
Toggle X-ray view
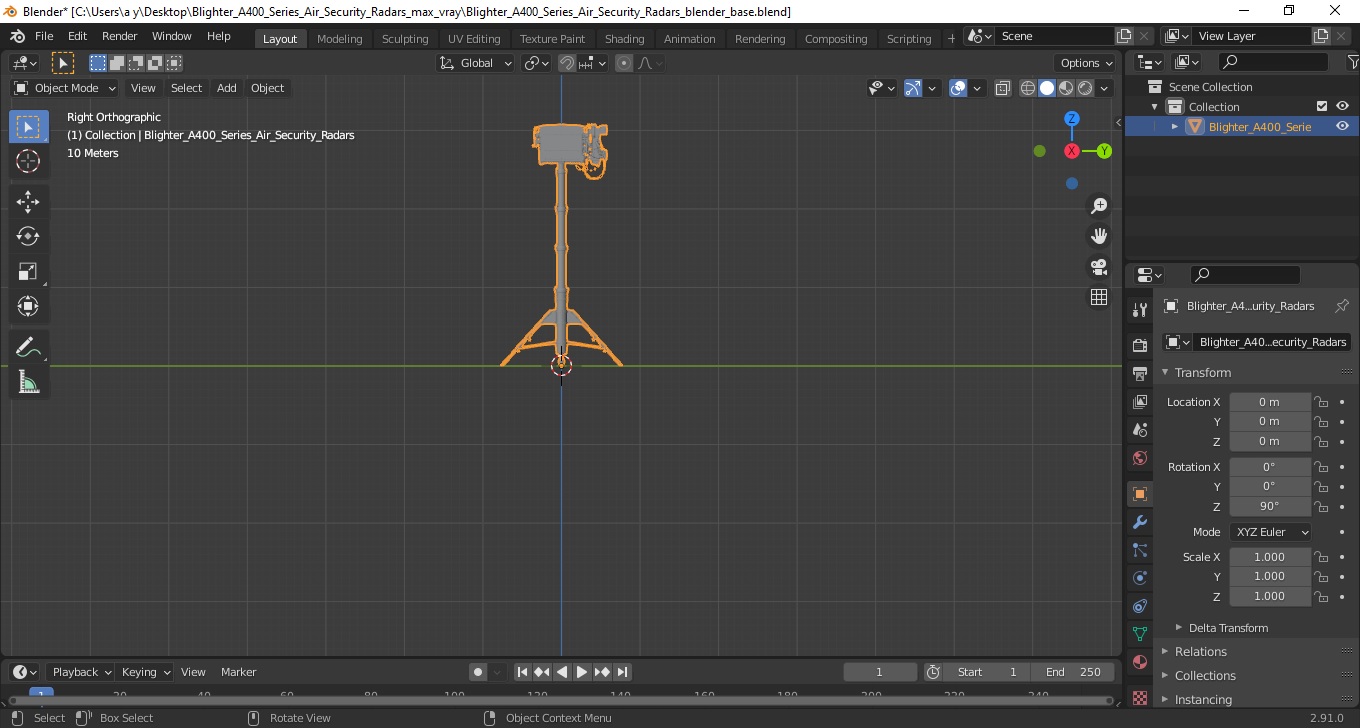pos(1003,88)
